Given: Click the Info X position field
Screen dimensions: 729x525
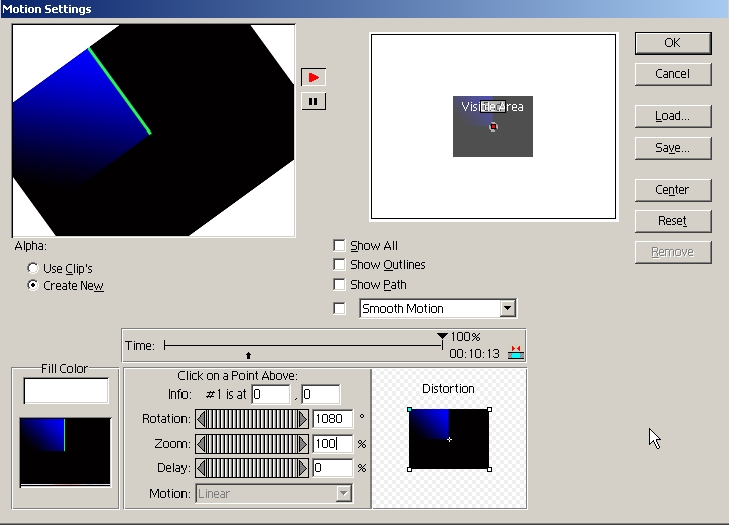Looking at the screenshot, I should tap(271, 394).
